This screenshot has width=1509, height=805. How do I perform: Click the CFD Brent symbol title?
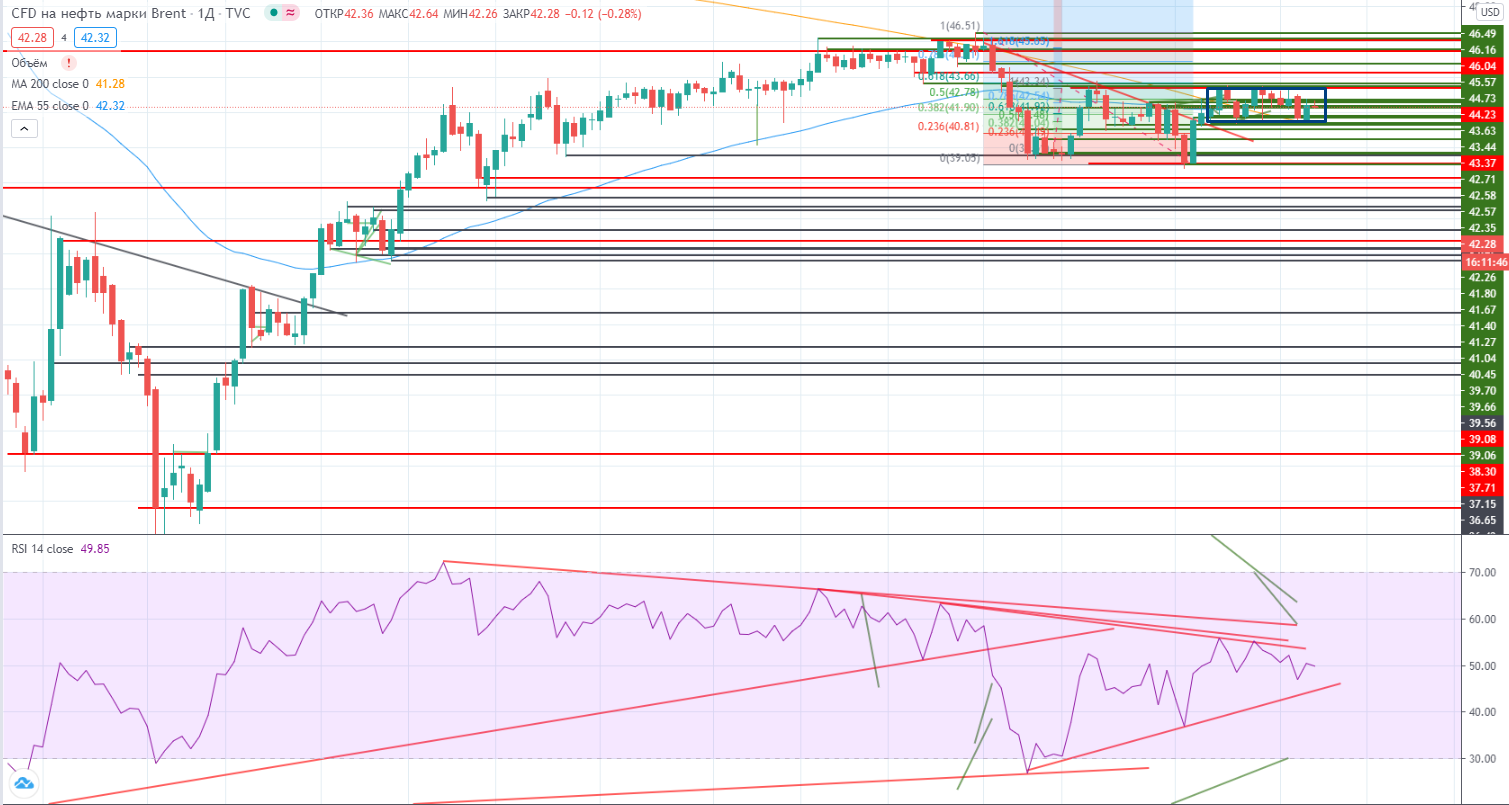[128, 14]
